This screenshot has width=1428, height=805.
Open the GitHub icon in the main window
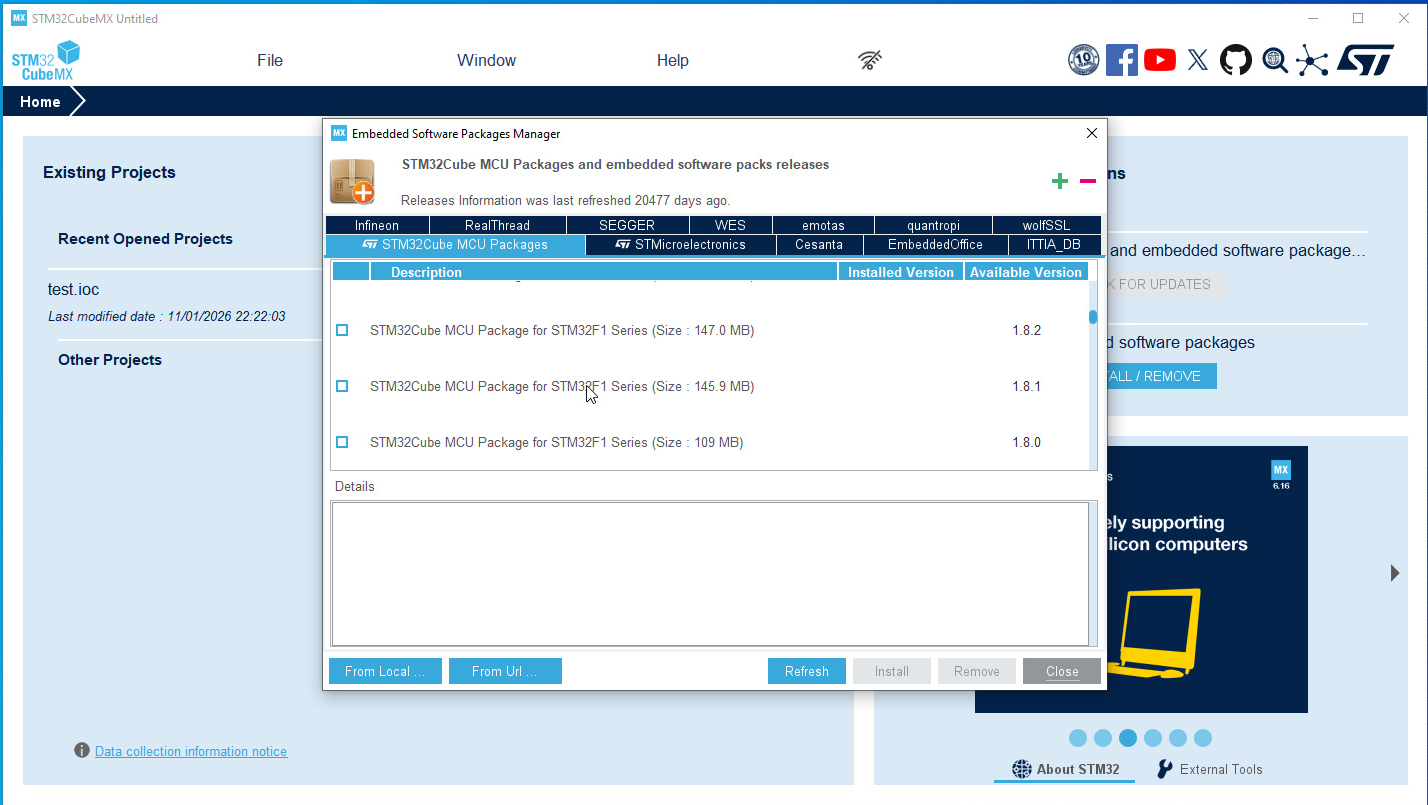[1236, 60]
